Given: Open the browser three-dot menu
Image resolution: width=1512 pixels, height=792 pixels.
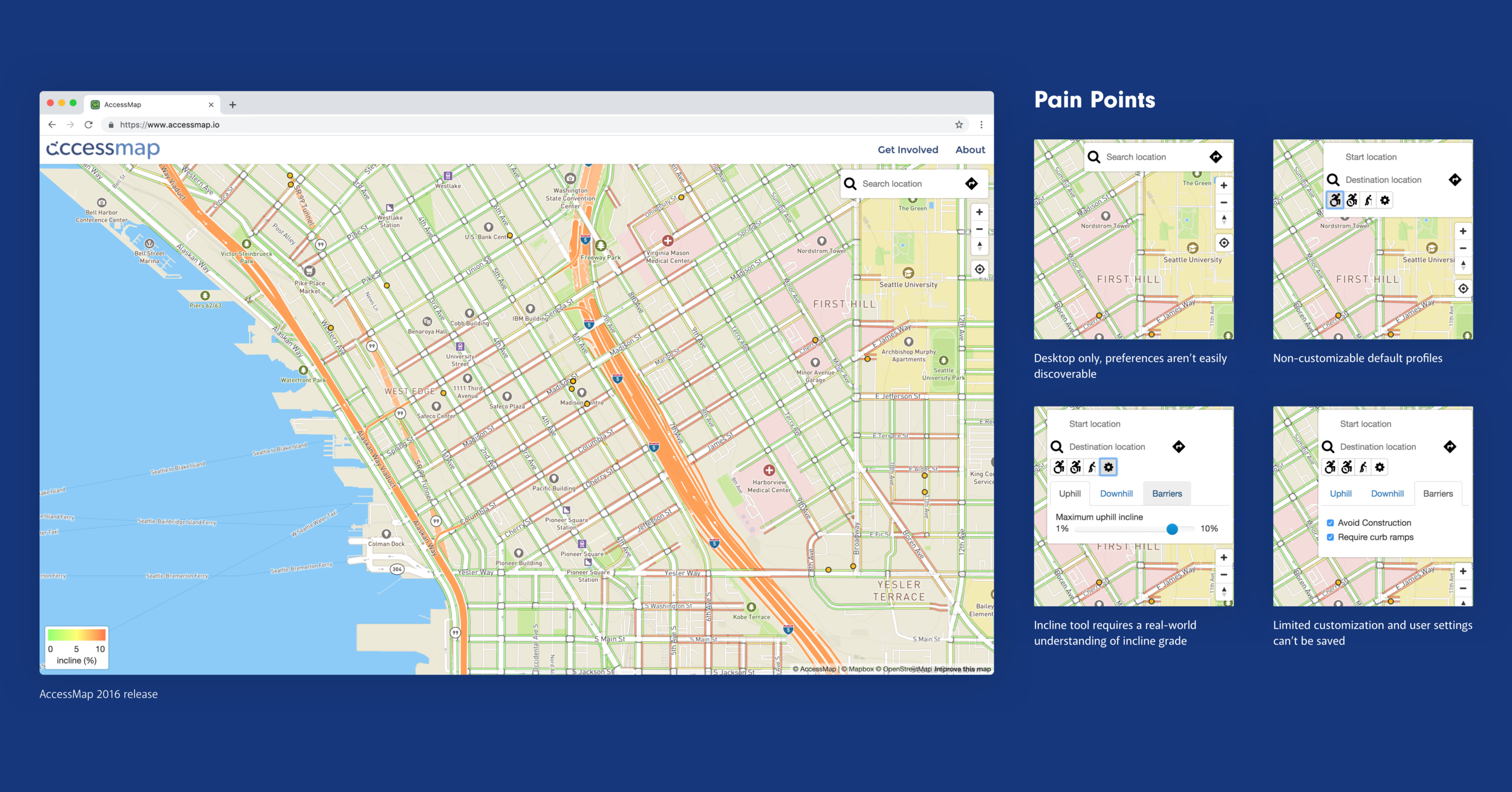Looking at the screenshot, I should (982, 125).
